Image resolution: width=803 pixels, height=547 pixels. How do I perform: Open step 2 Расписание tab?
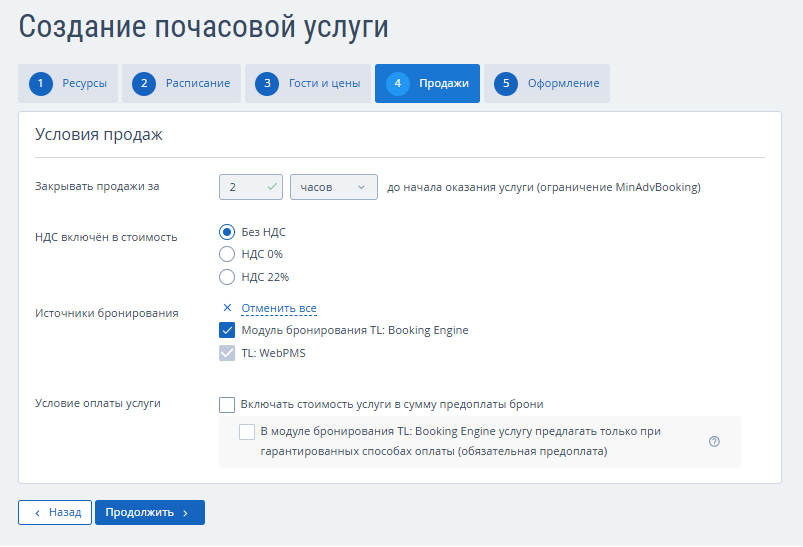coord(181,83)
